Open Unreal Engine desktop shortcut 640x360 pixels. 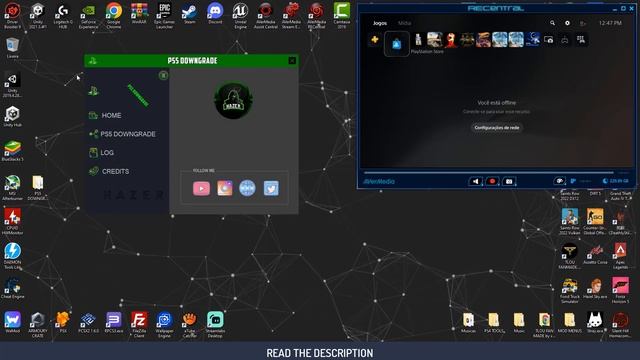240,16
